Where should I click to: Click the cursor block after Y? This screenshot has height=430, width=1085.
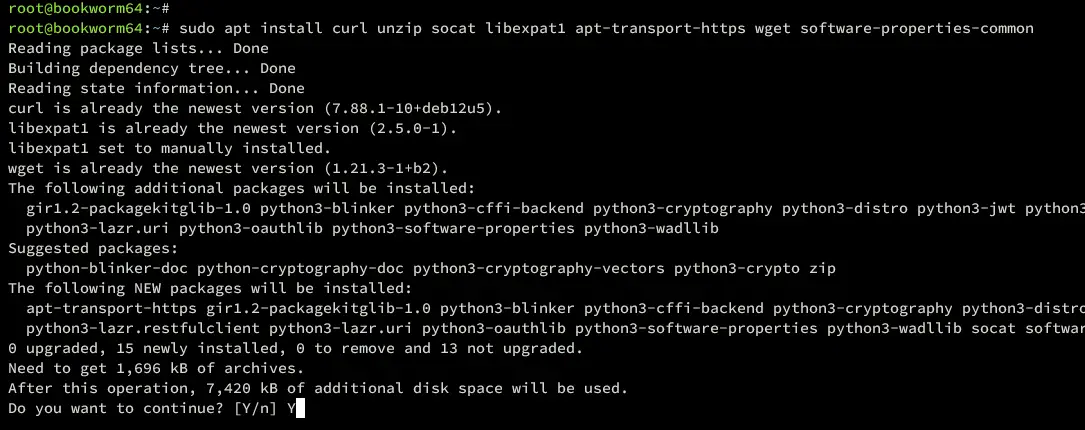pyautogui.click(x=300, y=409)
